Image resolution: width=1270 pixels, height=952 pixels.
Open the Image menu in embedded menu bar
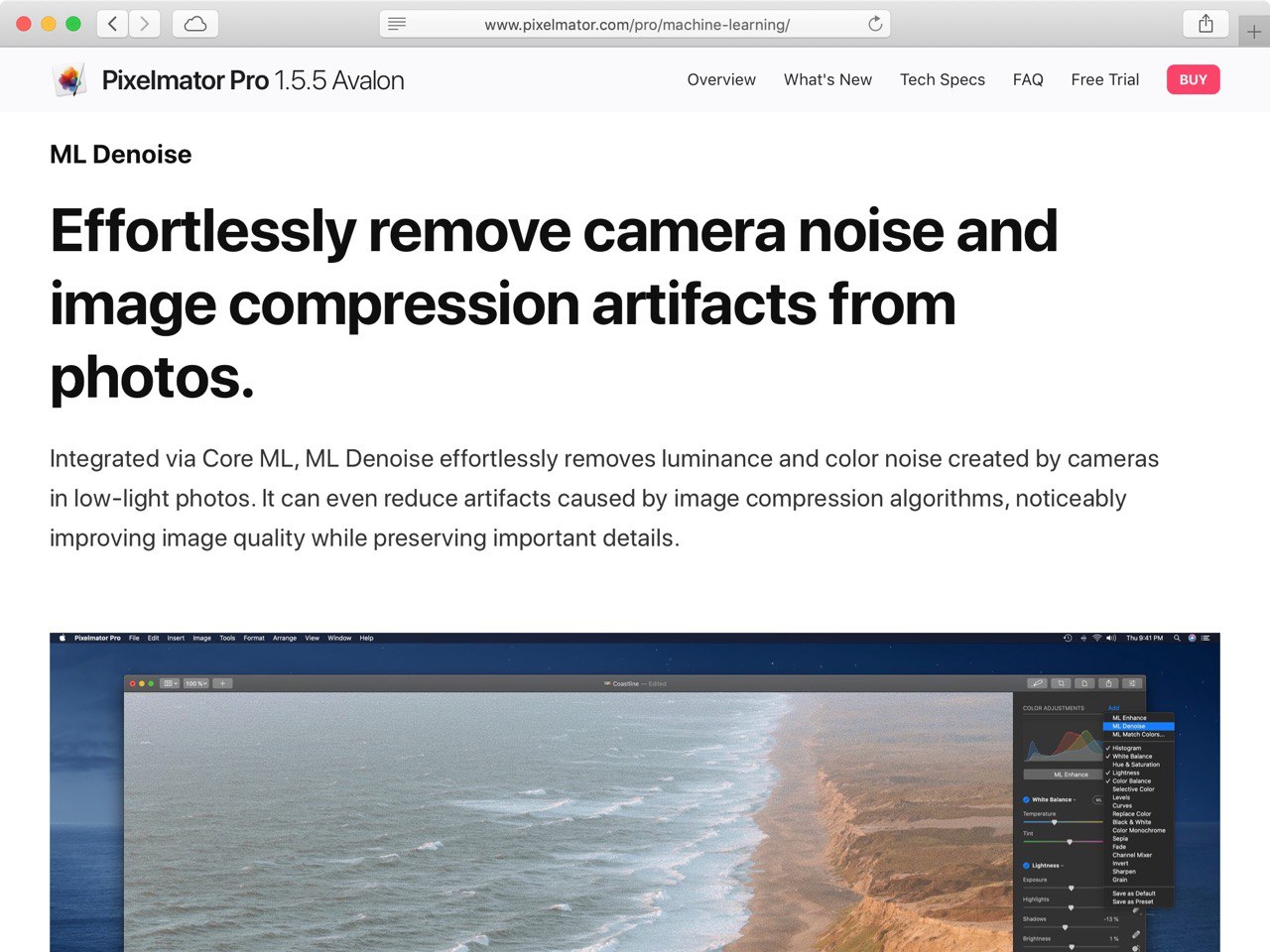click(x=201, y=639)
